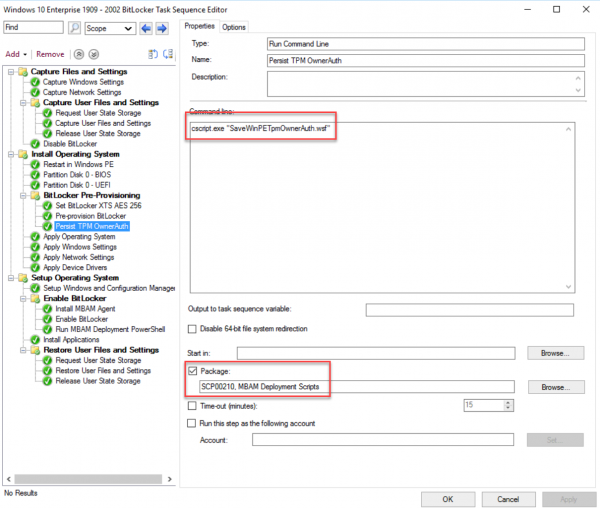Screen dimensions: 600x508
Task: Collapse Enable BitLocker group node
Action: [x=23, y=299]
